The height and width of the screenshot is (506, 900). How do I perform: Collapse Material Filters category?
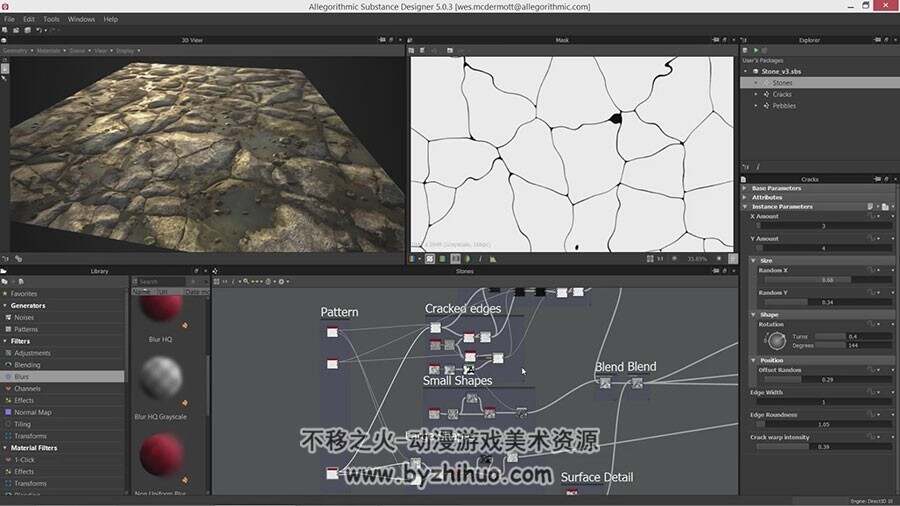click(x=5, y=448)
